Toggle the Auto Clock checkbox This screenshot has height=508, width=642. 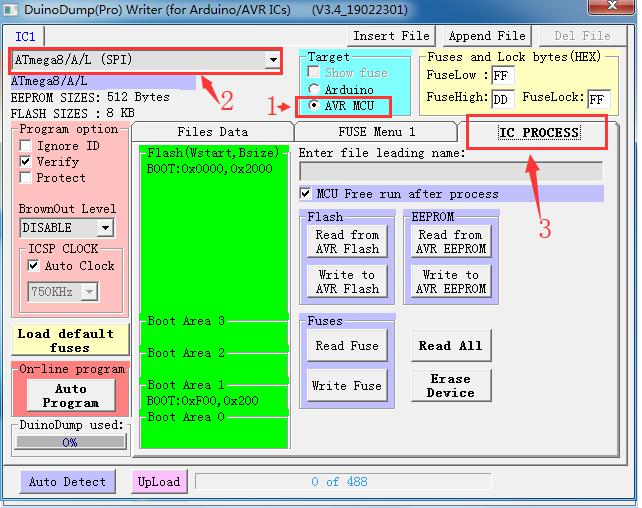click(x=33, y=266)
